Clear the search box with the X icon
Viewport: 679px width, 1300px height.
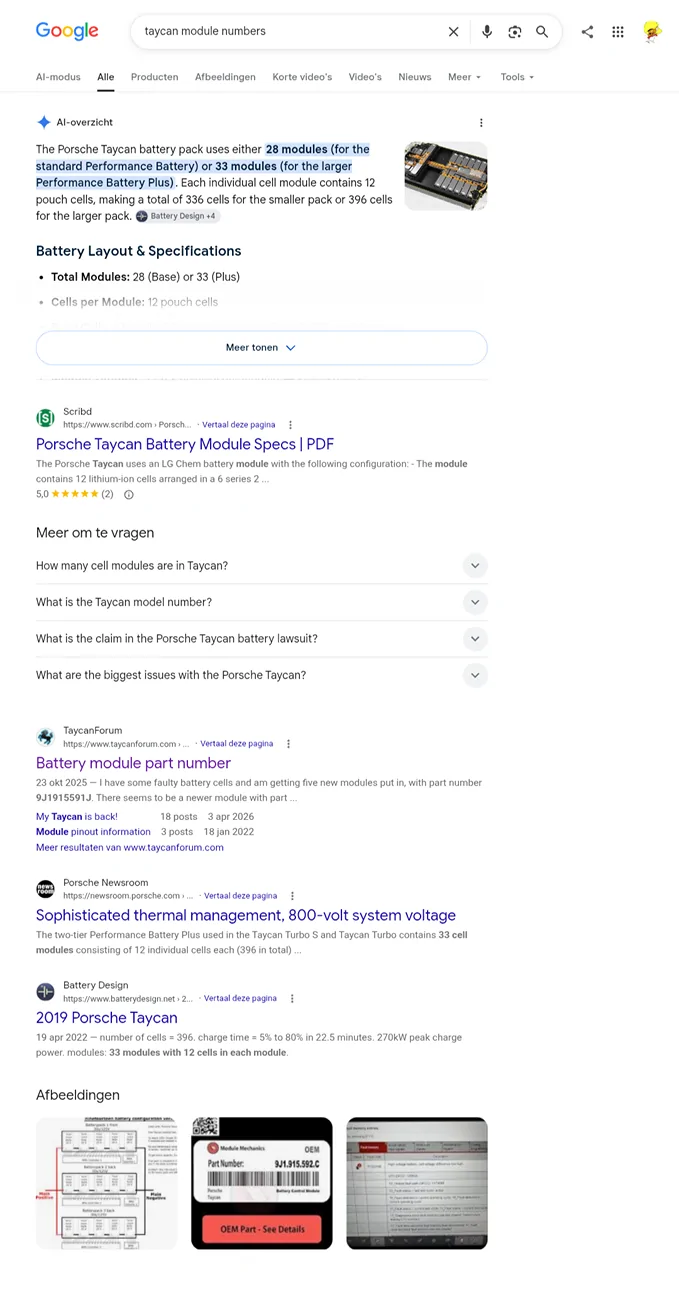(453, 32)
